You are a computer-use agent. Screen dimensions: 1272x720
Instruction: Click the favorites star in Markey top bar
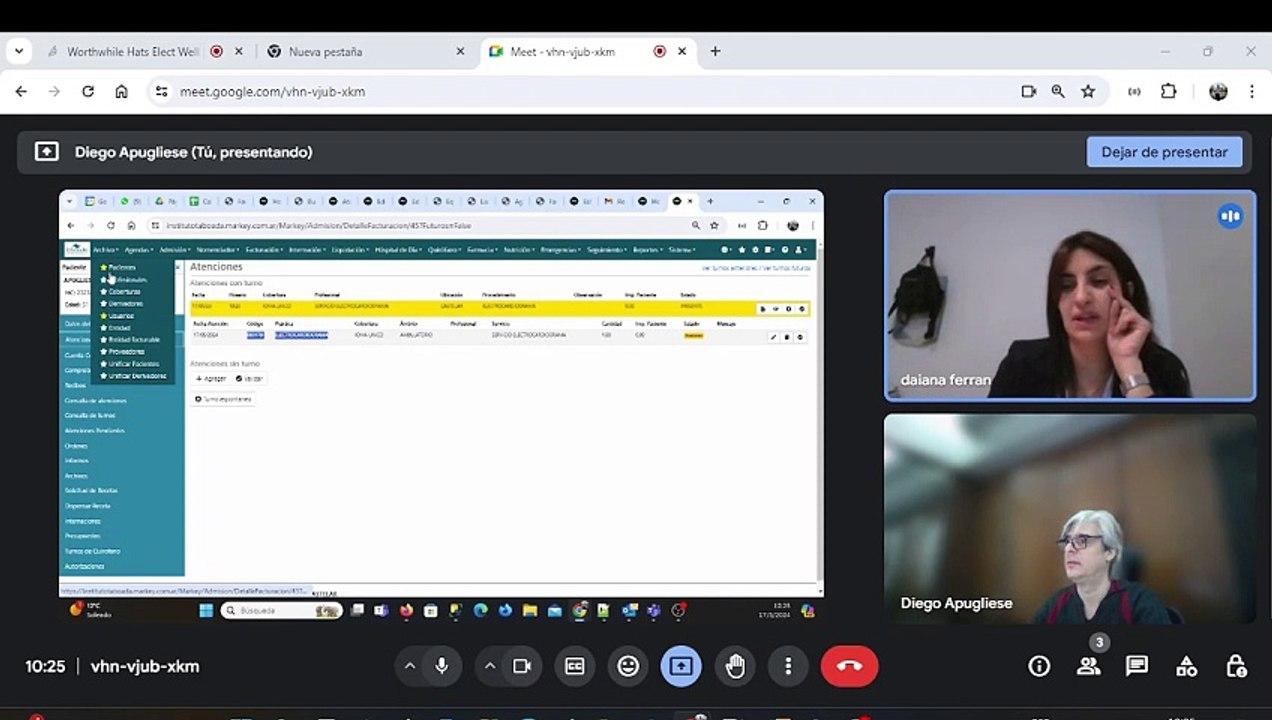coord(741,249)
